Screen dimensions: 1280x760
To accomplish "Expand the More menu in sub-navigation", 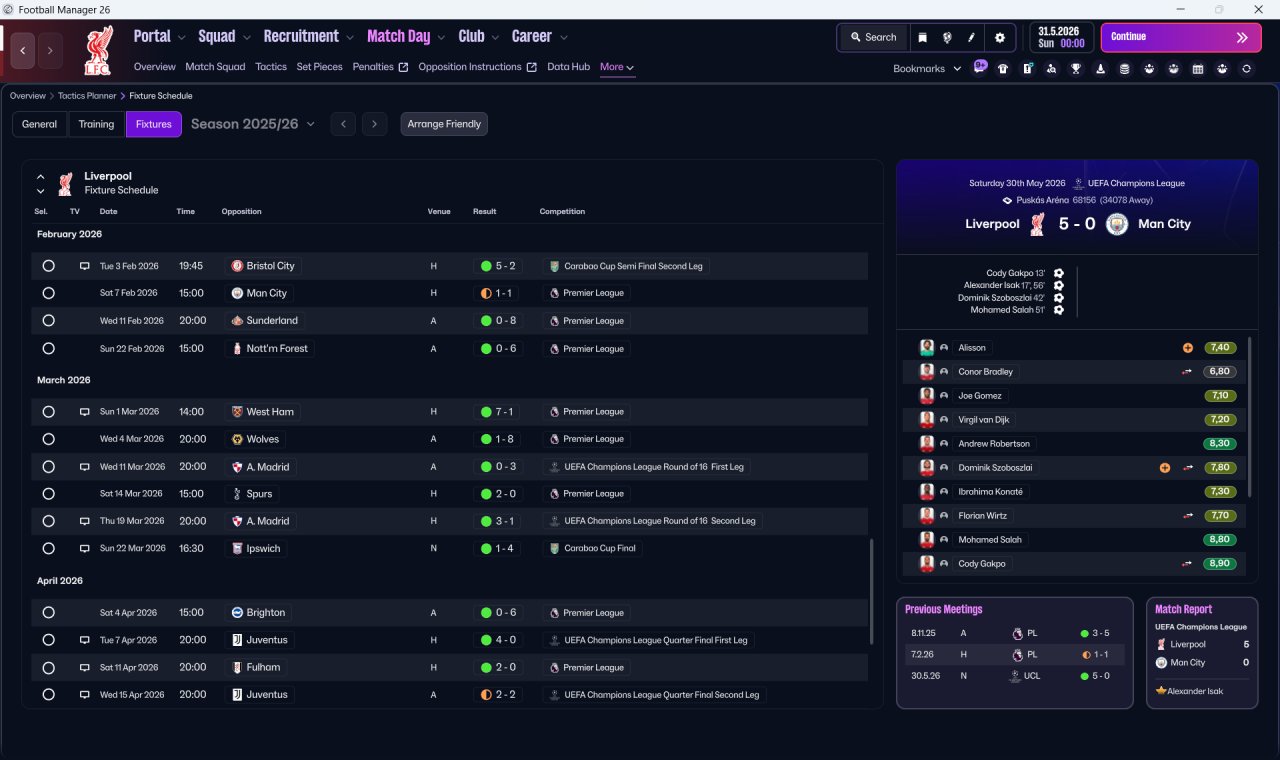I will pyautogui.click(x=617, y=67).
